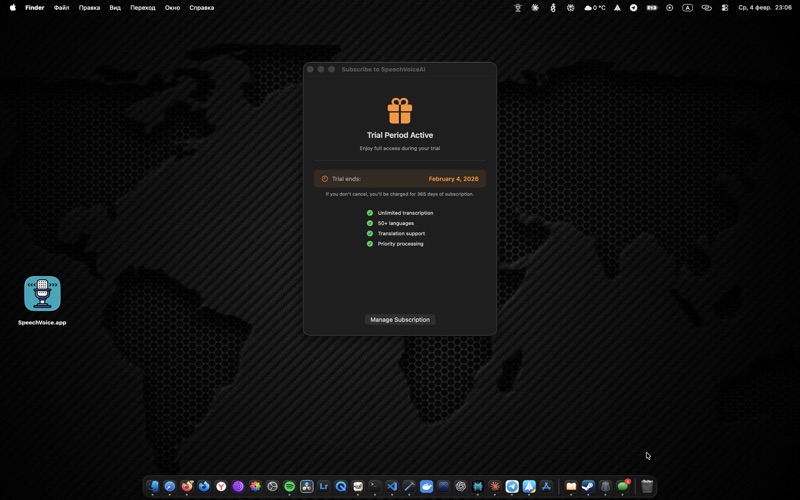The image size is (800, 500).
Task: Click the 'Priority processing' feature text
Action: pos(400,244)
